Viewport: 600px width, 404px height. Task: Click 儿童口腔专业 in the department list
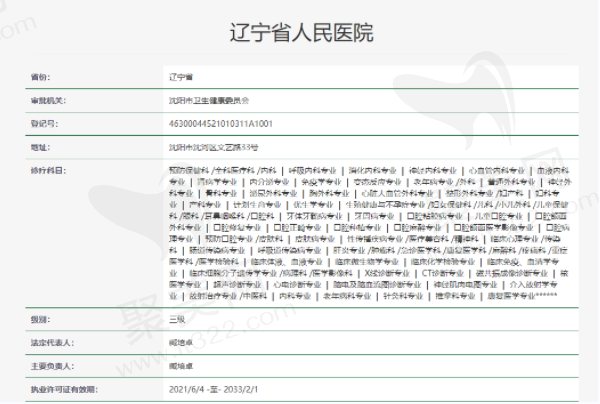coord(498,217)
